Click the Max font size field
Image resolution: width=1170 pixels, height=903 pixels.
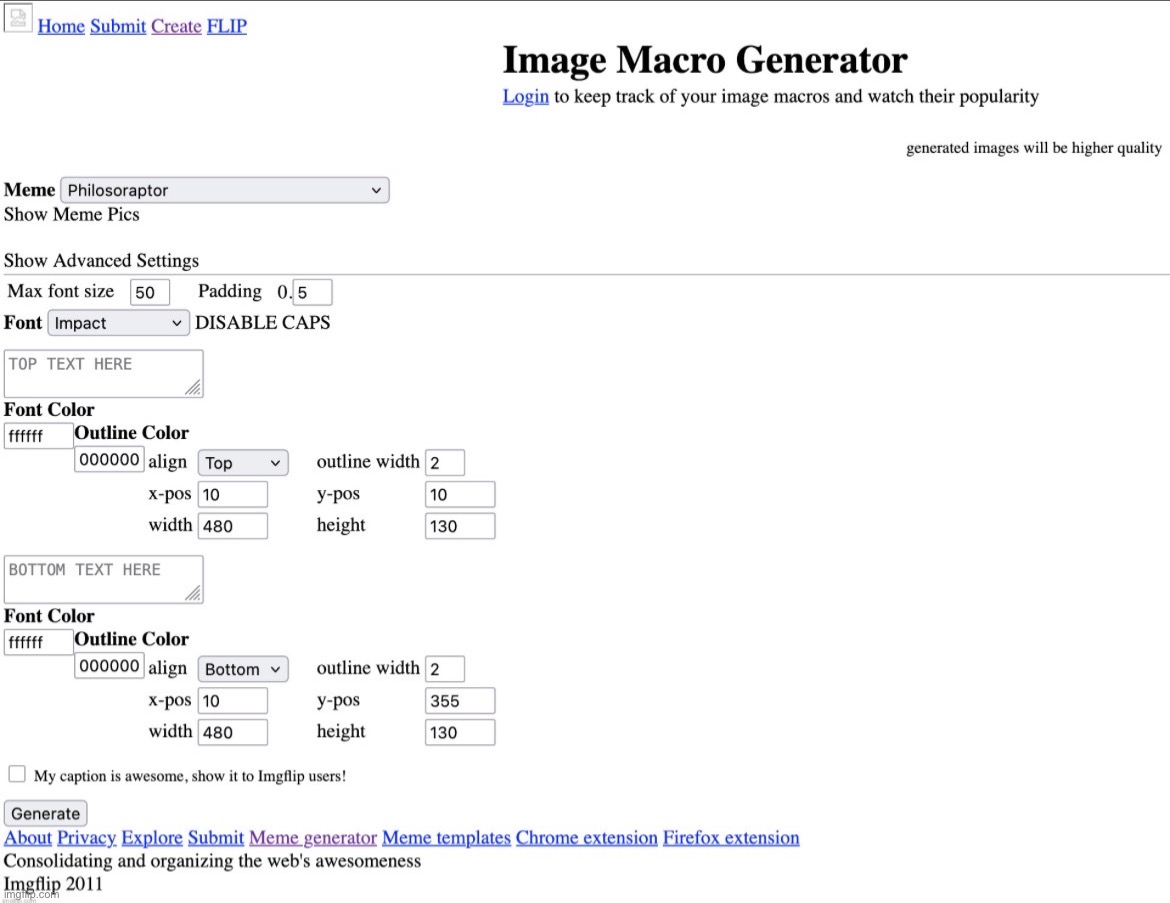[150, 292]
